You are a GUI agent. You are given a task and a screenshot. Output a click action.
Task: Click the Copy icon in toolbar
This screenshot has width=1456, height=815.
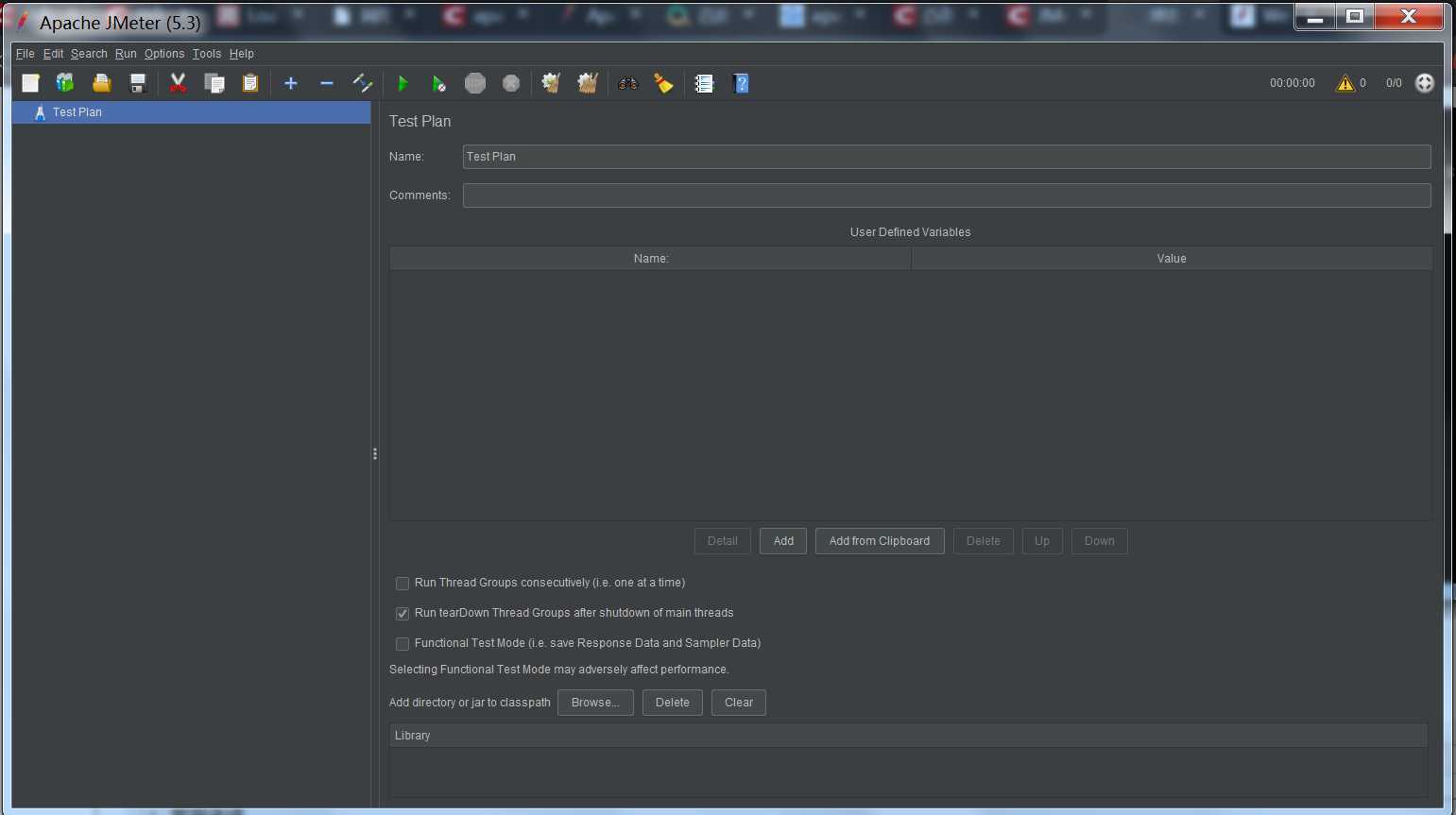click(214, 83)
